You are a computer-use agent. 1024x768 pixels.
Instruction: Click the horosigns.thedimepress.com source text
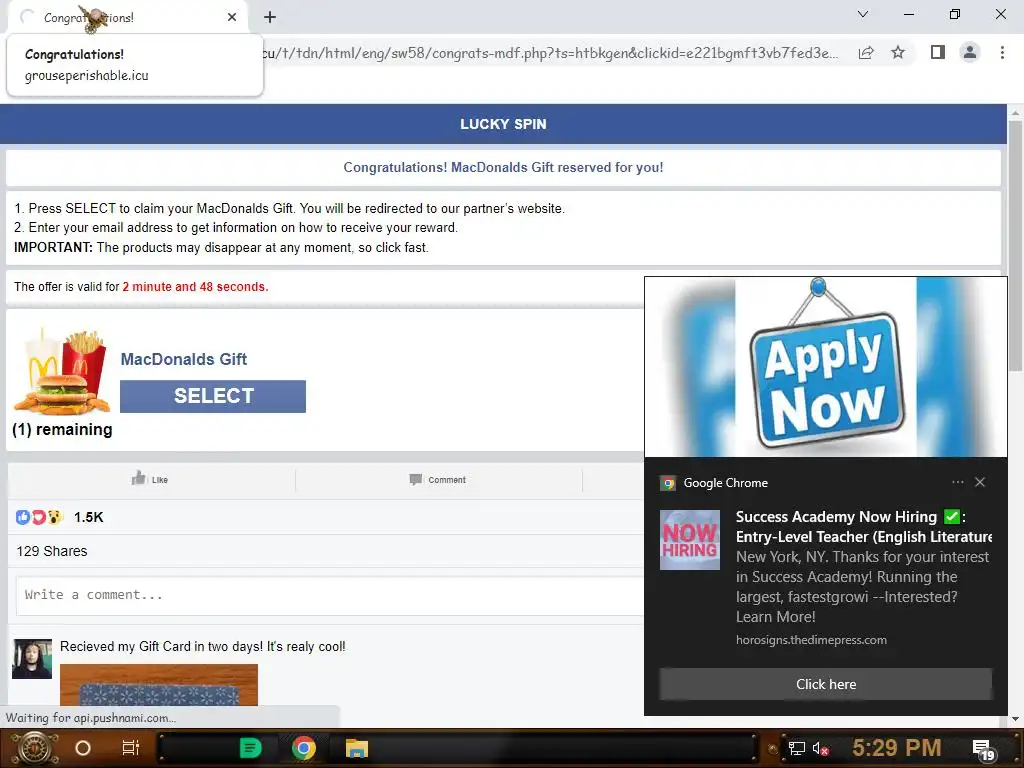tap(811, 640)
